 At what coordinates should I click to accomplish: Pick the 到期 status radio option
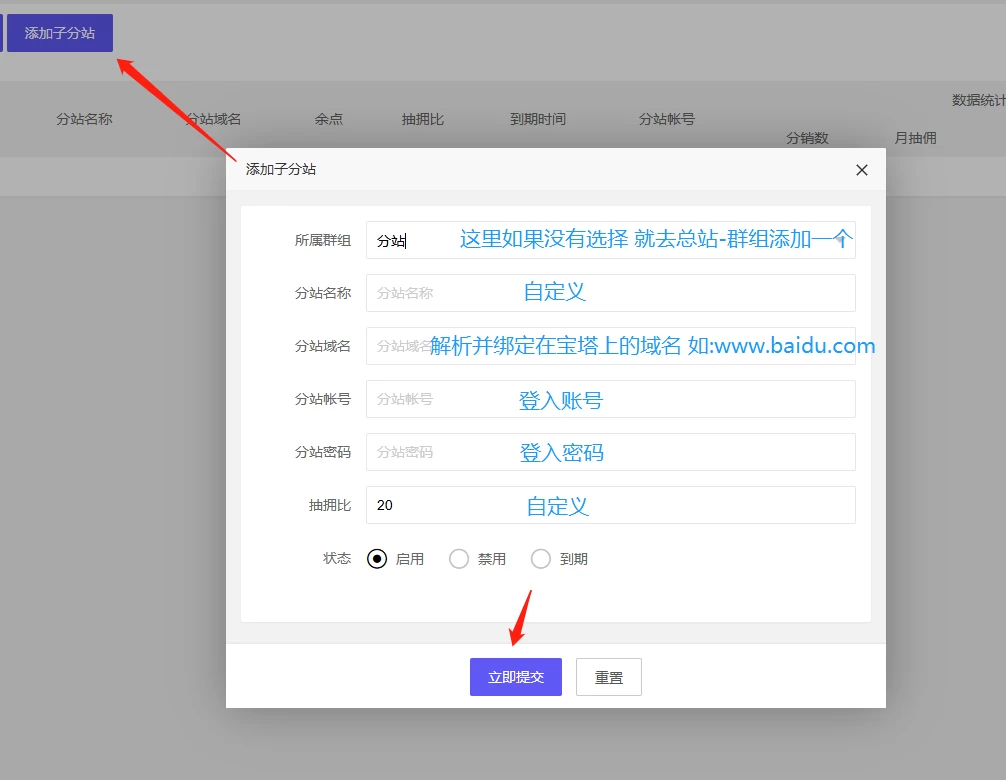tap(541, 559)
